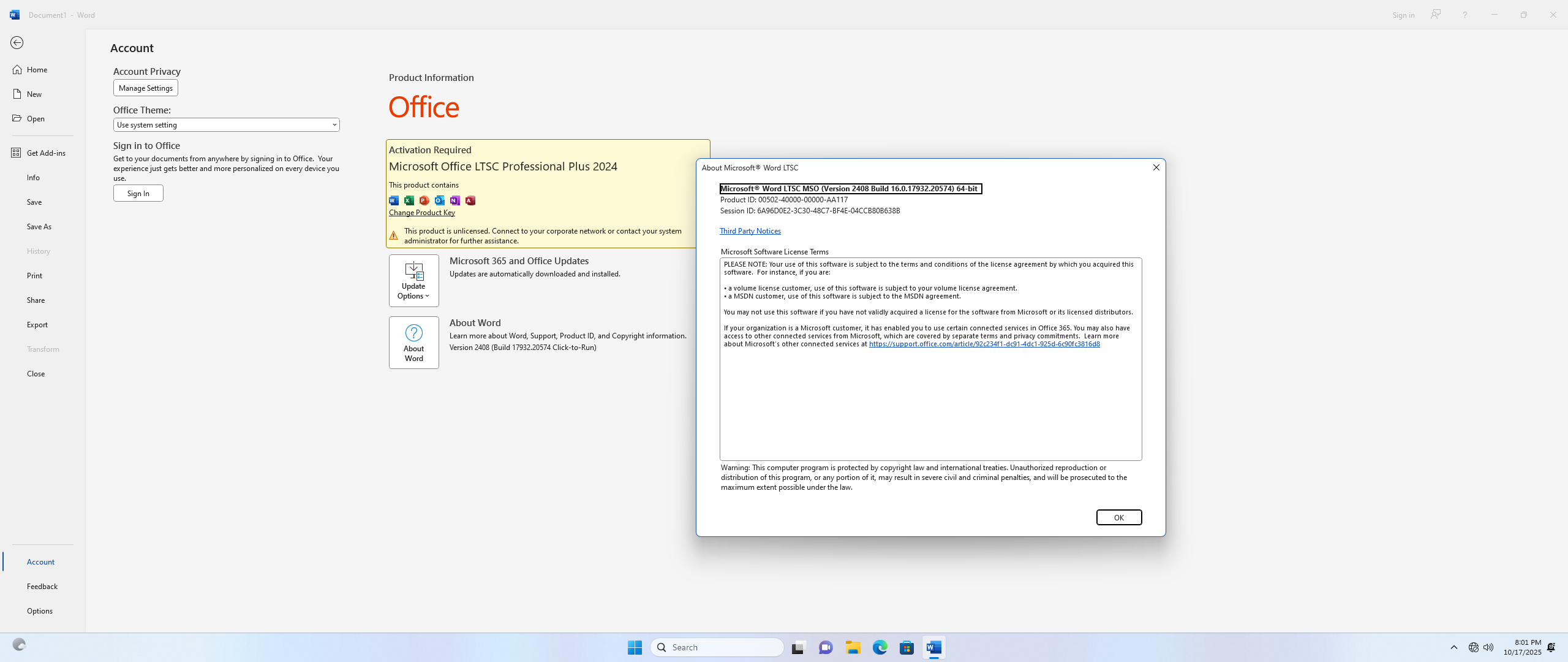
Task: Select the Feedback menu entry
Action: [x=42, y=586]
